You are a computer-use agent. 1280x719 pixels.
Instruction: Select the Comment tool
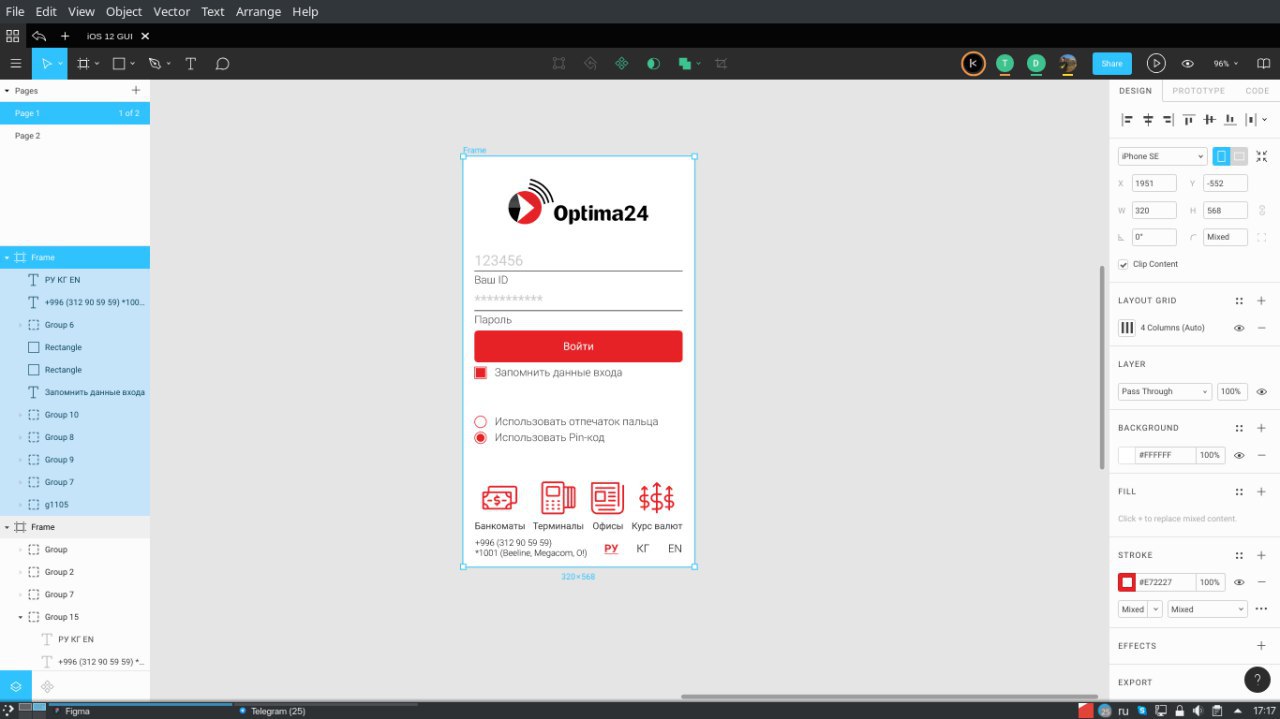(223, 63)
